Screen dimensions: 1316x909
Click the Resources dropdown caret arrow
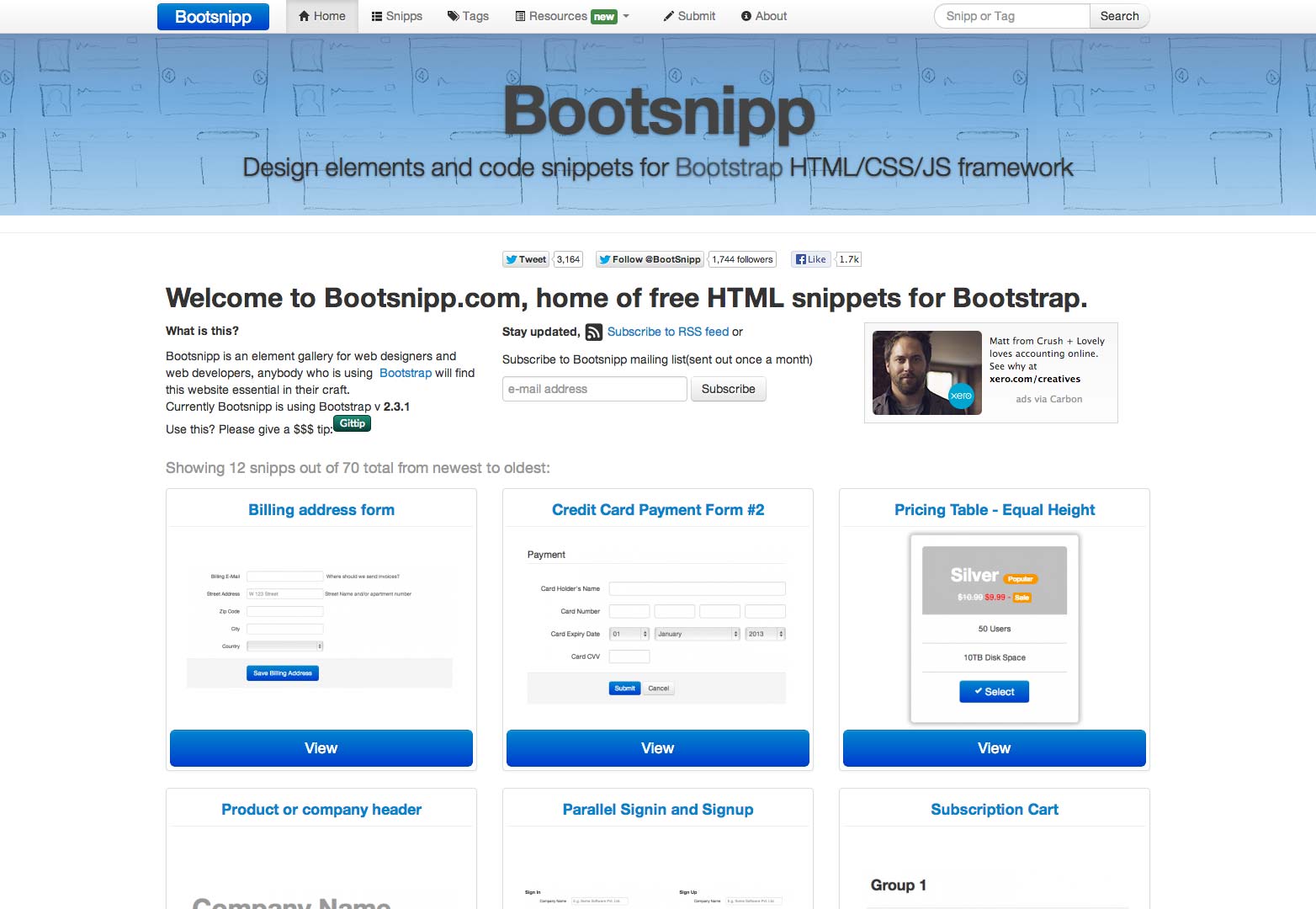(626, 16)
